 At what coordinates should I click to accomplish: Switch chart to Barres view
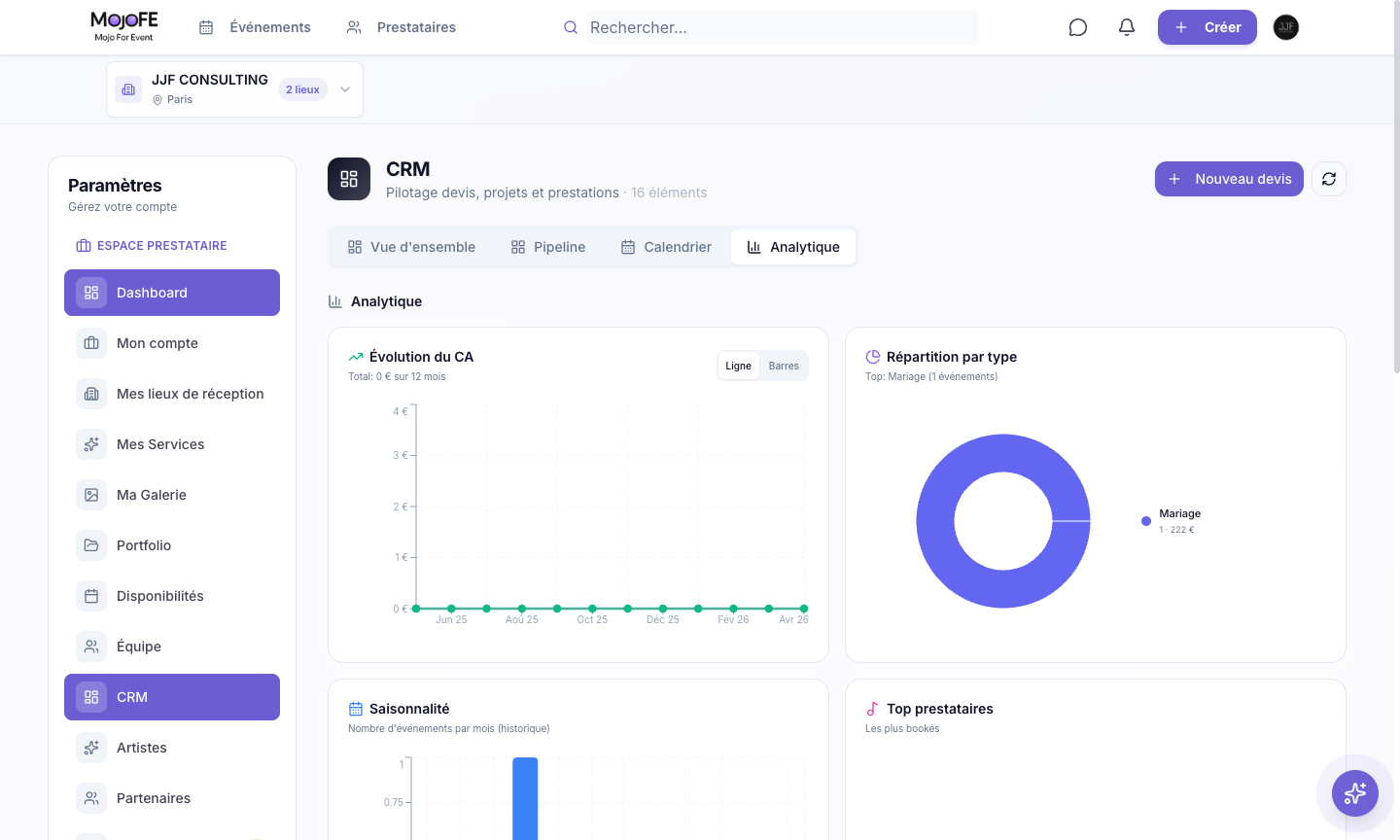click(x=784, y=366)
